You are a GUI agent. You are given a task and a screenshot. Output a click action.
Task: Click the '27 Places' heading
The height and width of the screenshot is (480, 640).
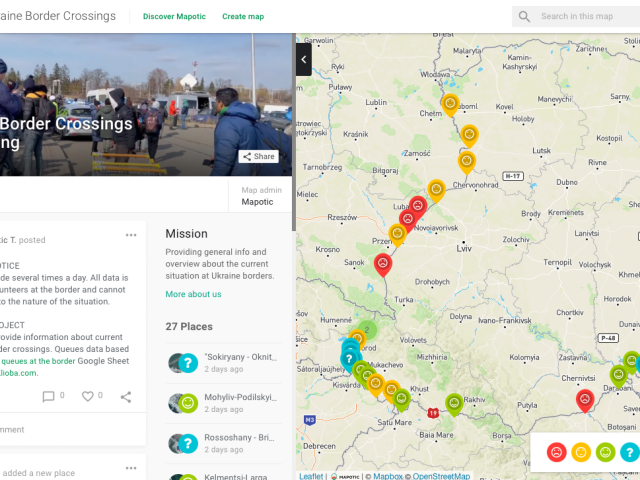click(189, 327)
